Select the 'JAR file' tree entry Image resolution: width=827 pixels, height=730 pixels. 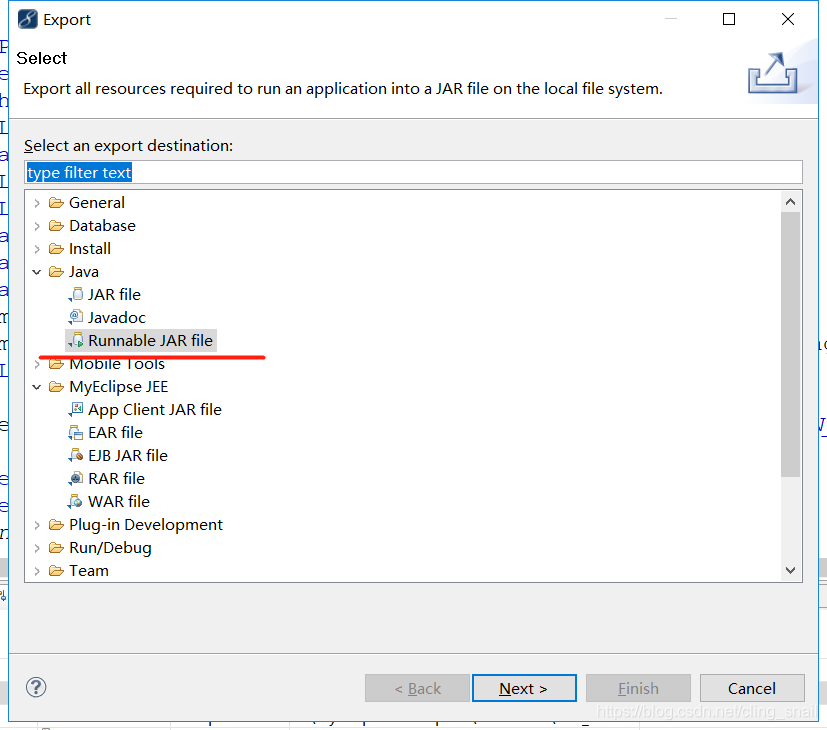[114, 294]
